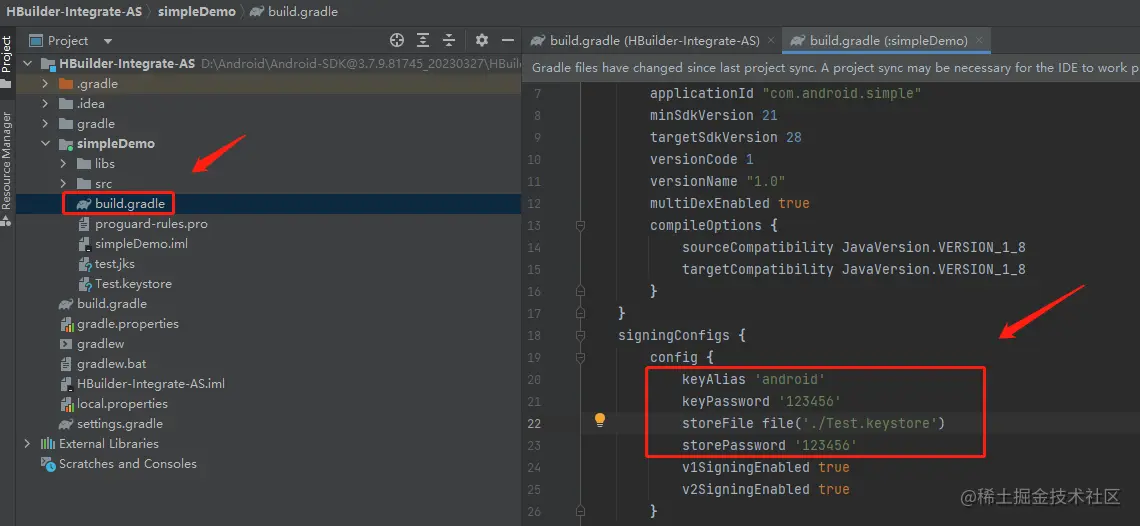Expand the src folder
This screenshot has height=526, width=1140.
(63, 183)
